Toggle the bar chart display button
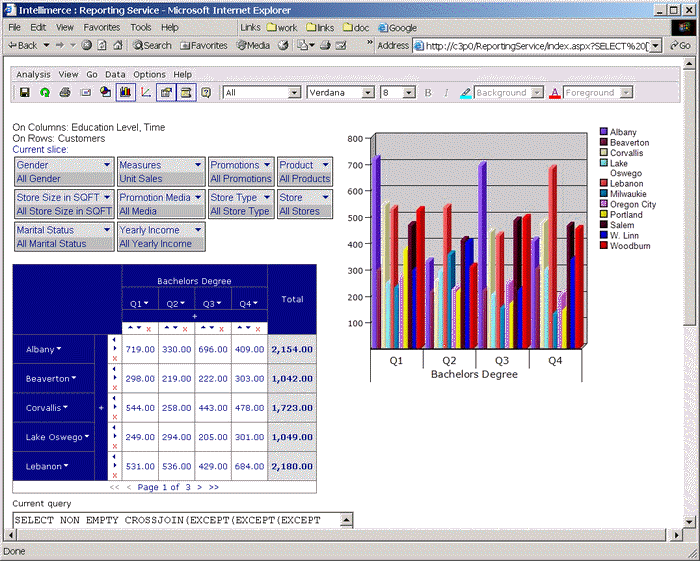700x561 pixels. pyautogui.click(x=125, y=92)
